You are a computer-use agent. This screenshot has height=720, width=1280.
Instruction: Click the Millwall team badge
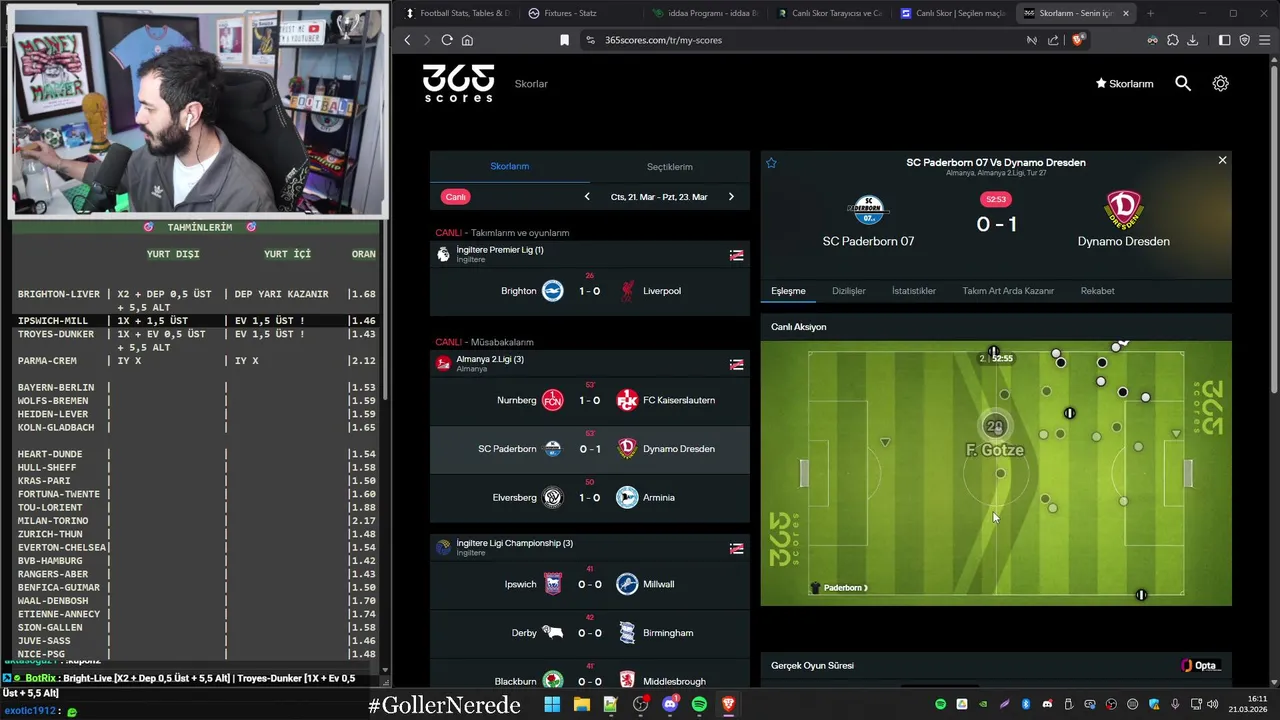pyautogui.click(x=627, y=584)
